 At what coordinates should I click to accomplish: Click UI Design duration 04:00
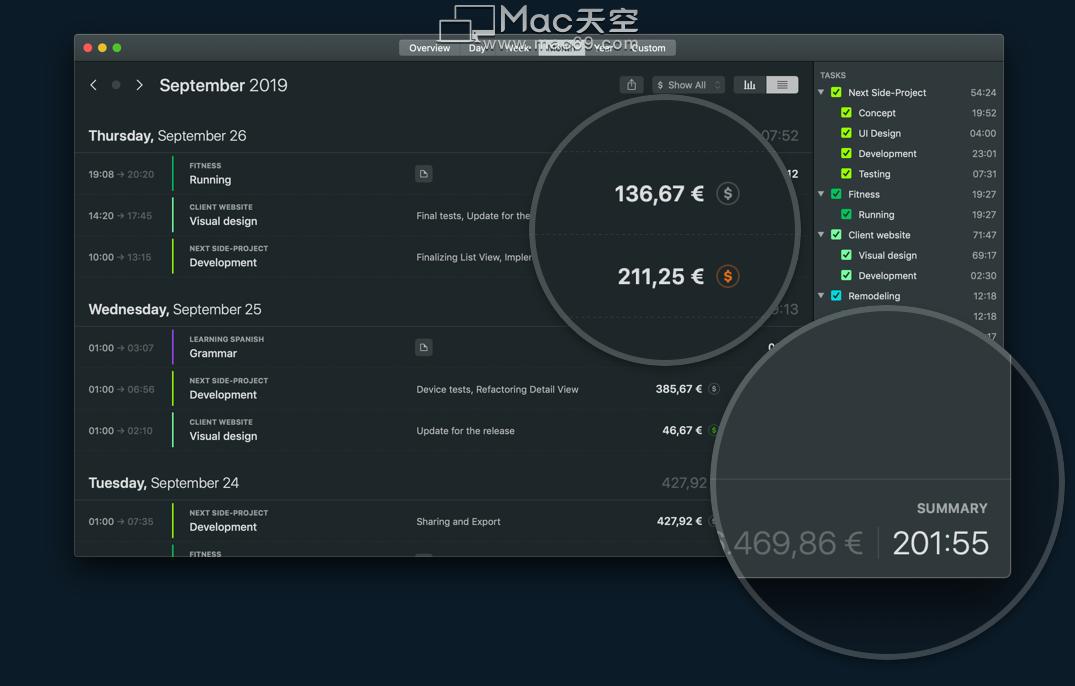click(982, 133)
